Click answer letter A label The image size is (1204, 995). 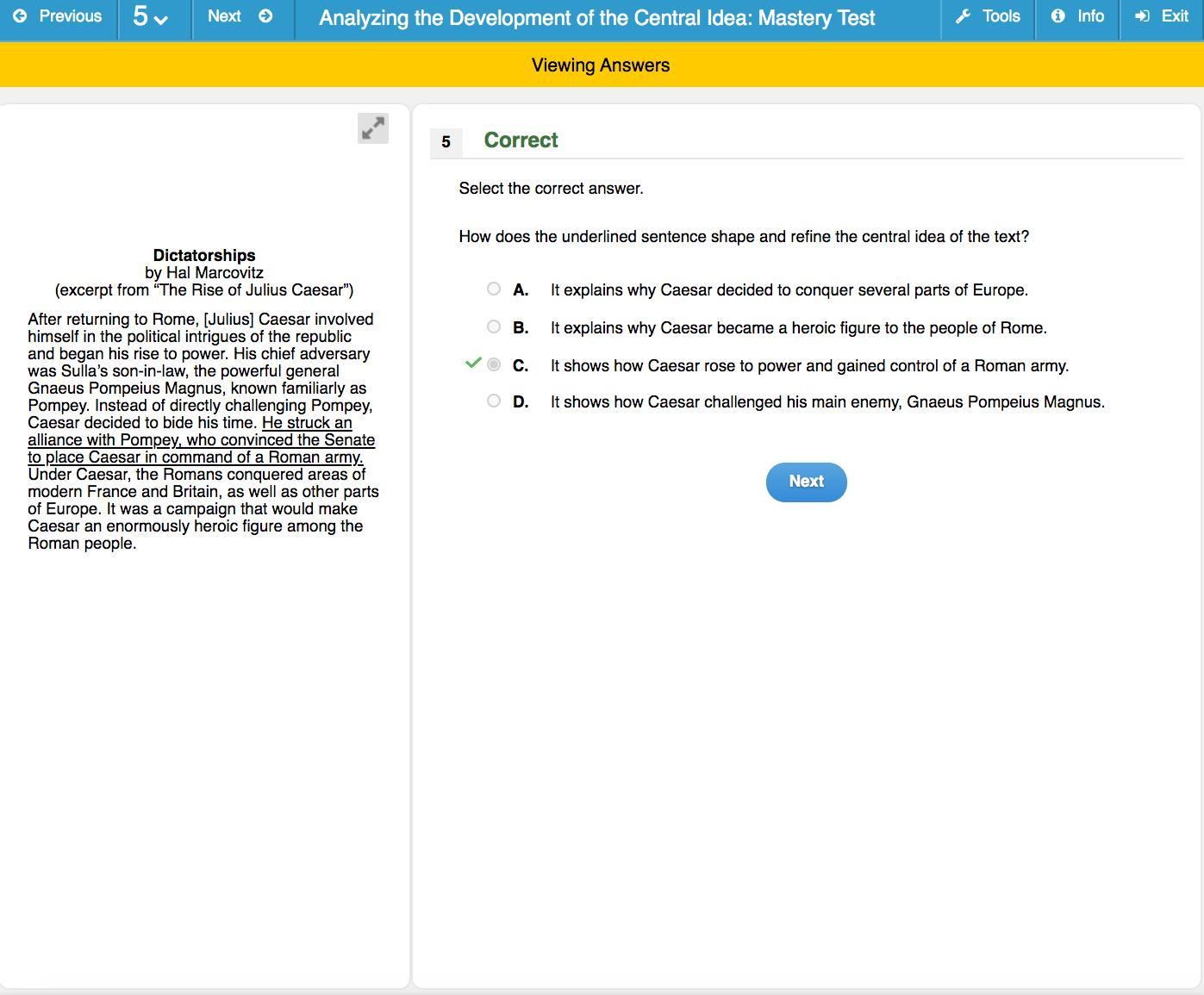click(x=521, y=290)
